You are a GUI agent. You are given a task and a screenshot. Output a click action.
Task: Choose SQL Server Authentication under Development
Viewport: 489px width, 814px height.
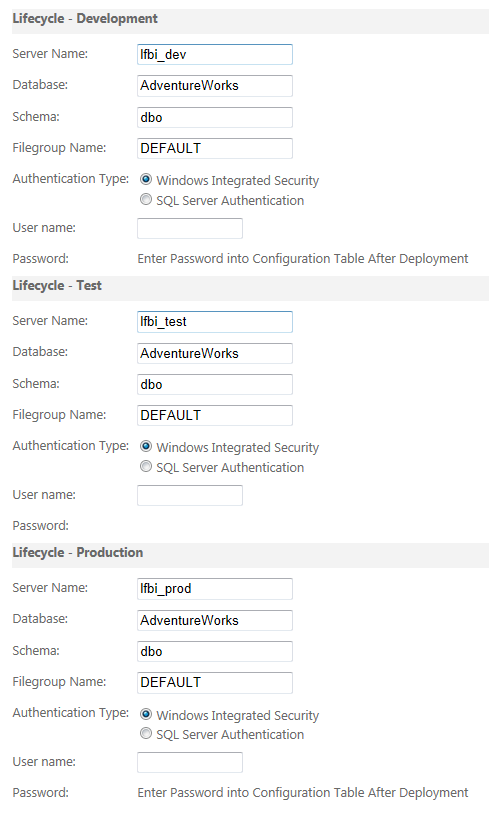coord(146,199)
